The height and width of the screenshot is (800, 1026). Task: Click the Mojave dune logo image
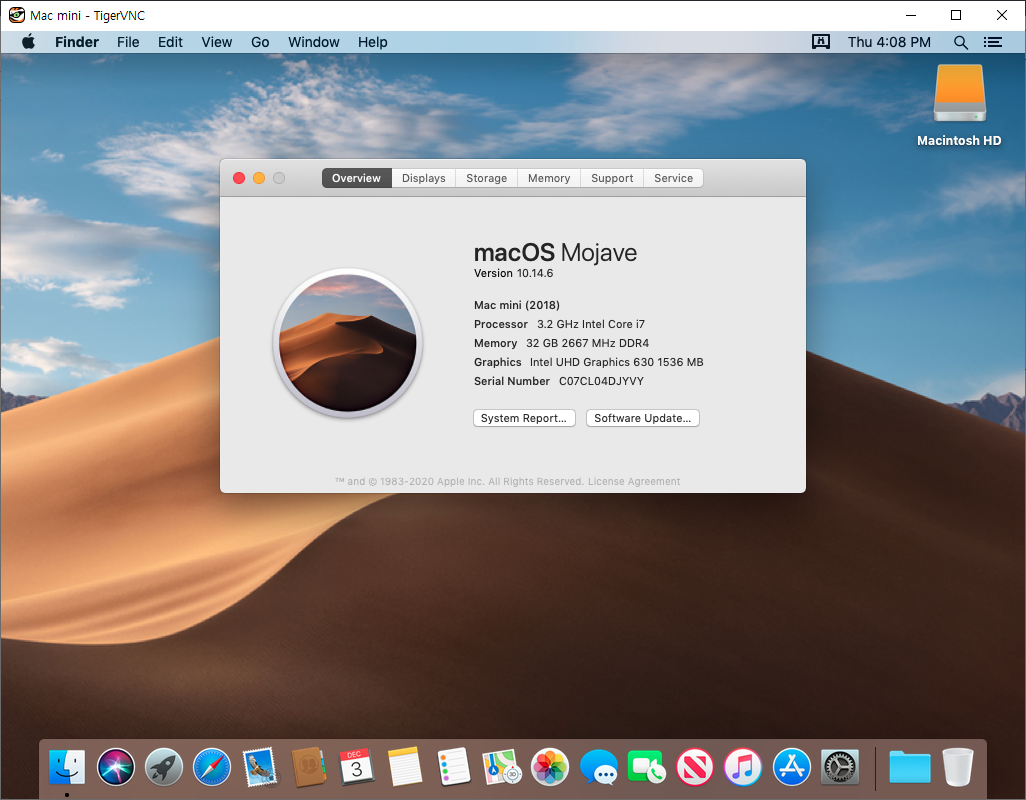point(347,343)
